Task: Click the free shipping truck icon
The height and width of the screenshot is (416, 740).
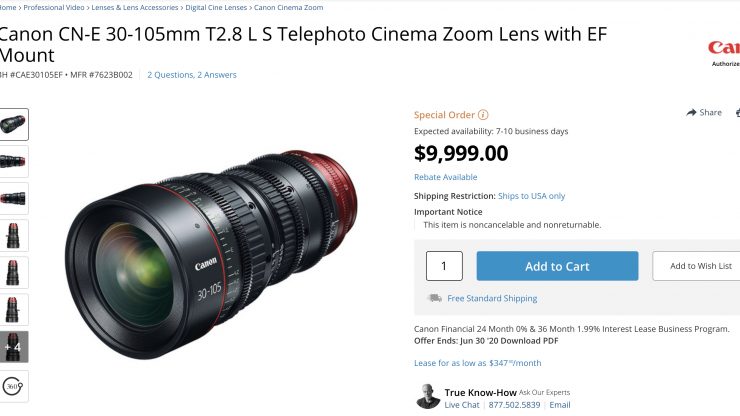Action: click(x=434, y=298)
